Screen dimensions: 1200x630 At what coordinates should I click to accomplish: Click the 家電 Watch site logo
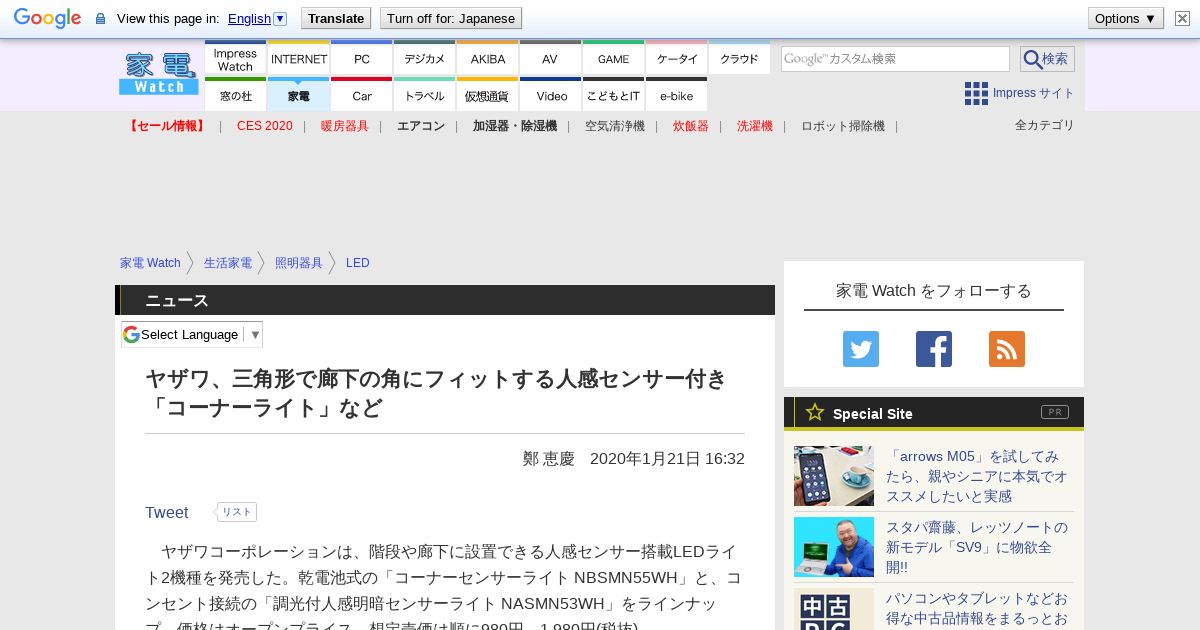(159, 73)
